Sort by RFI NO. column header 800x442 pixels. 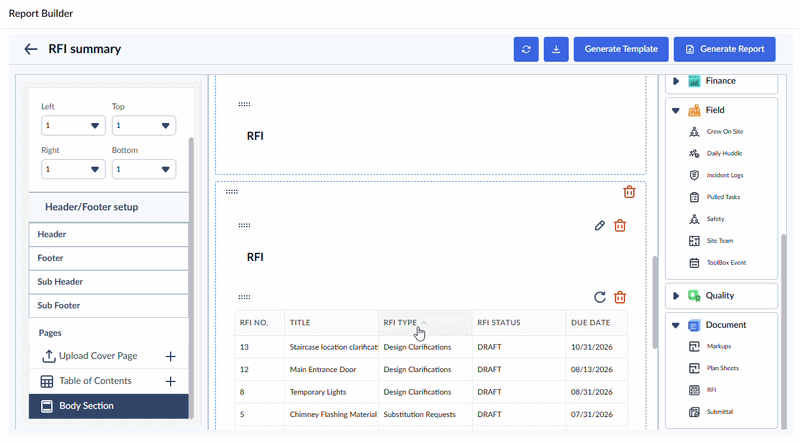pos(259,323)
